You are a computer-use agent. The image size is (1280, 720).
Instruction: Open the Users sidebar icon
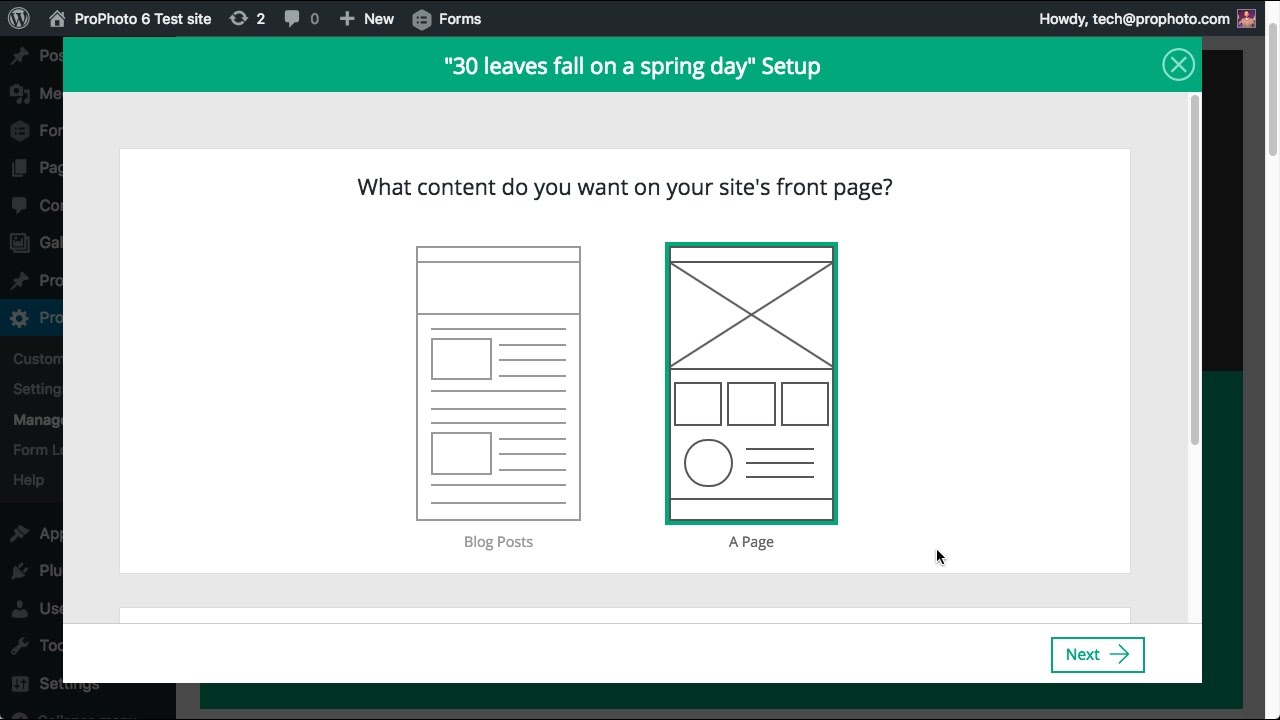point(19,608)
